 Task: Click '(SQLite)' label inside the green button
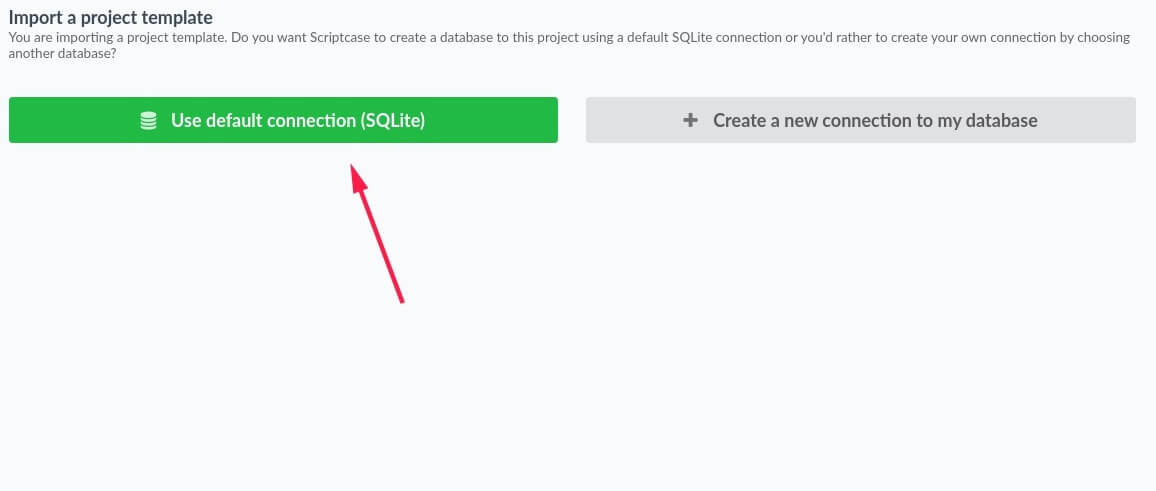coord(393,121)
